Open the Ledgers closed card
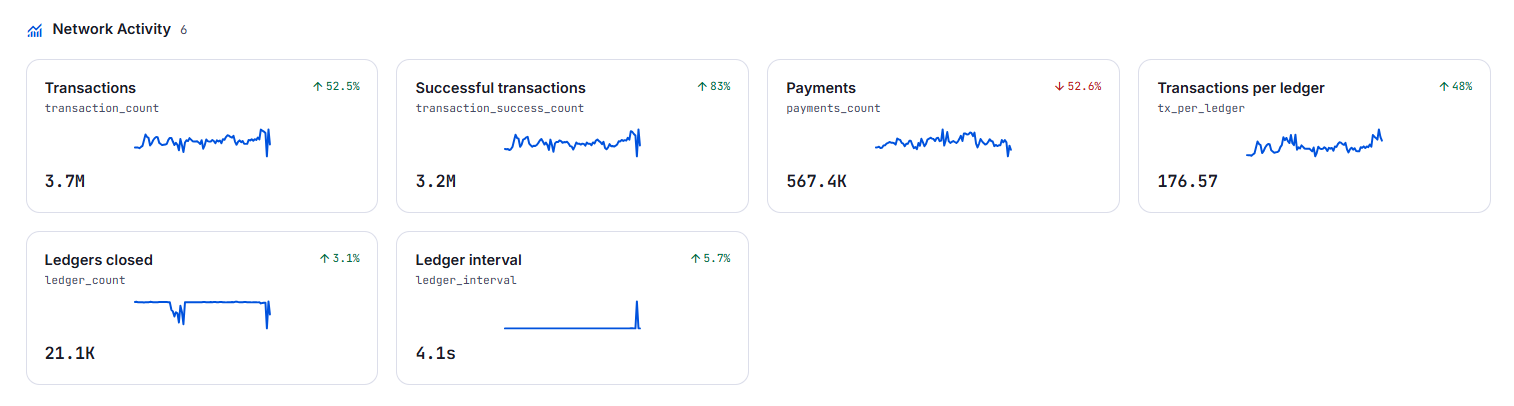This screenshot has height=406, width=1514. coord(202,308)
